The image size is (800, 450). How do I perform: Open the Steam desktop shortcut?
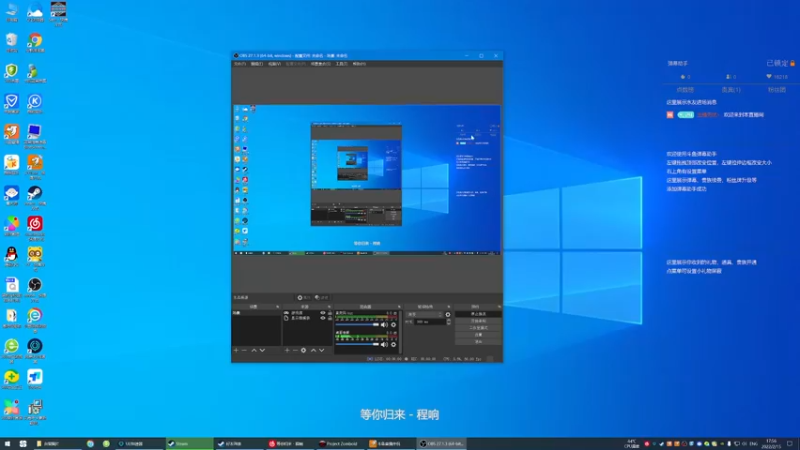point(35,193)
